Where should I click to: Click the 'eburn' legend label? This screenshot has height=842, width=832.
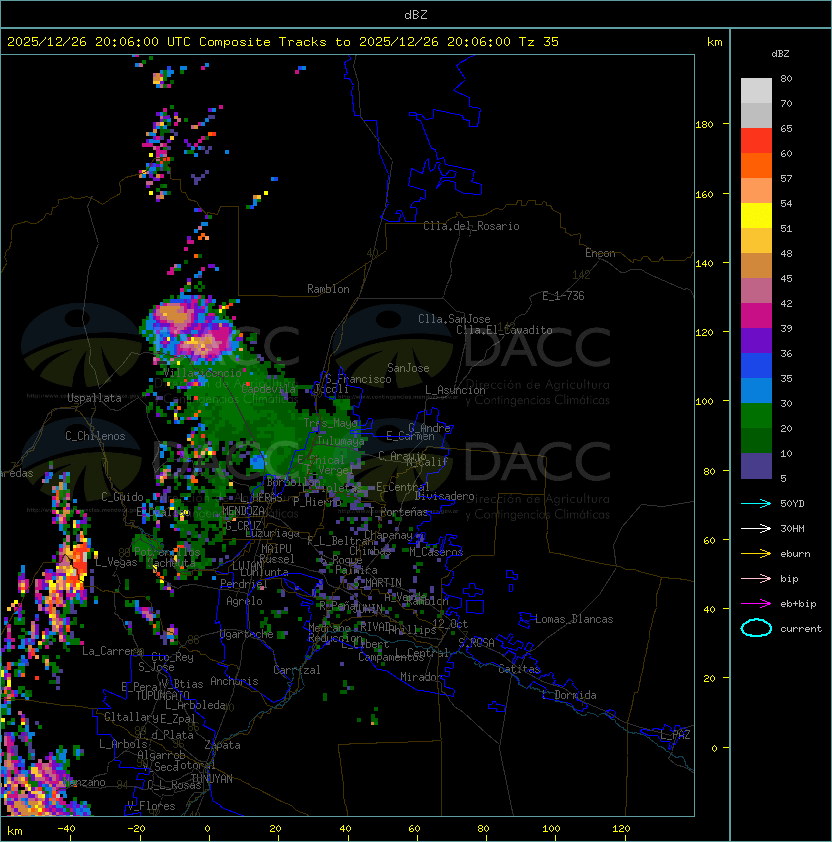(x=795, y=554)
